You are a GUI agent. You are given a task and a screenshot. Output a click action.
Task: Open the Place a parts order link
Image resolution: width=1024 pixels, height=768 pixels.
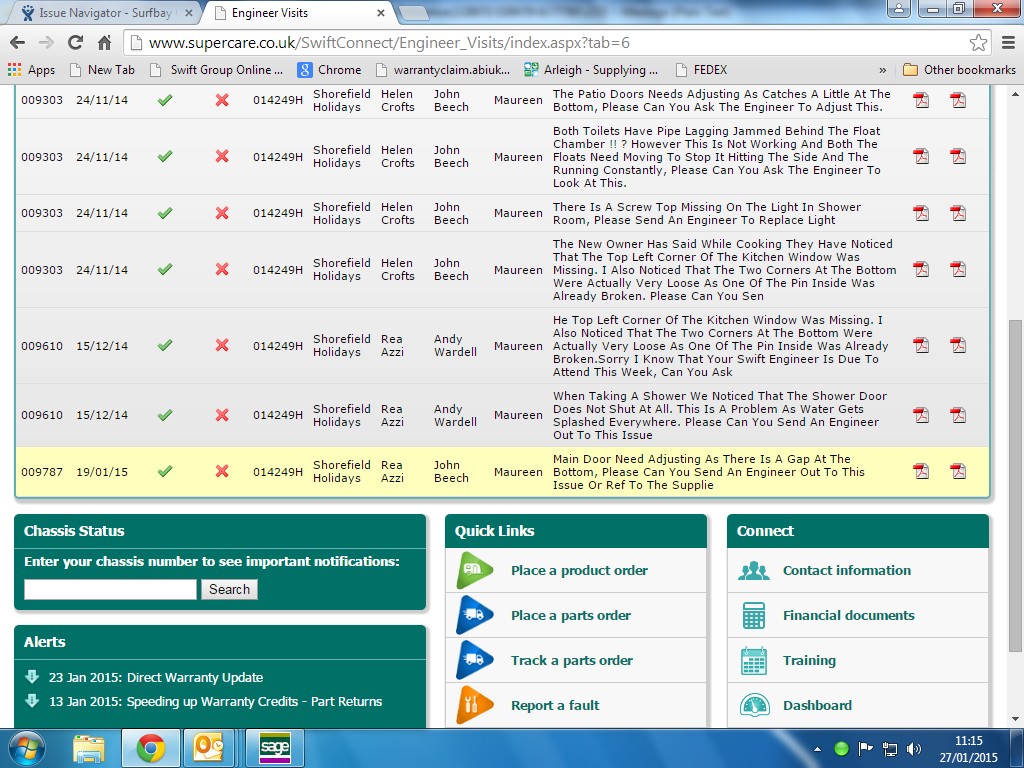(x=571, y=616)
